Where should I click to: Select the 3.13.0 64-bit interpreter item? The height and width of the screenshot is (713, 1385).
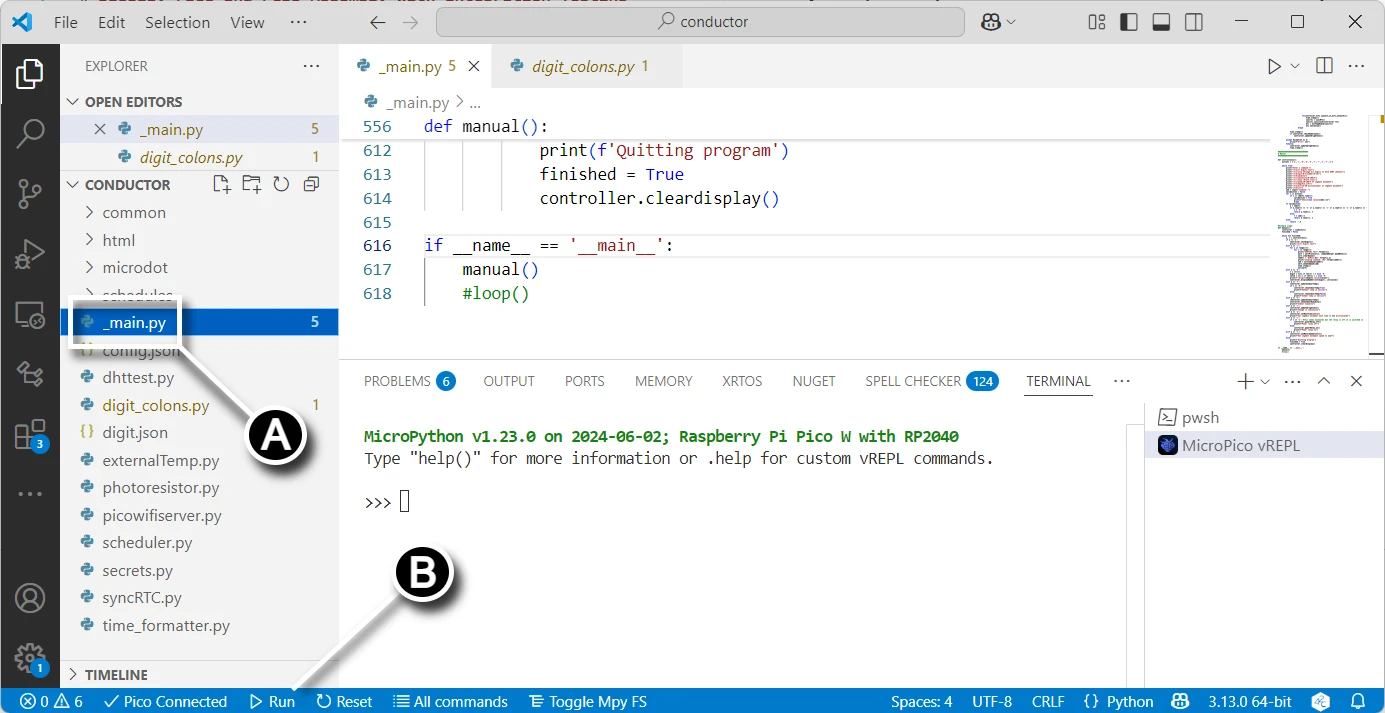tap(1249, 701)
